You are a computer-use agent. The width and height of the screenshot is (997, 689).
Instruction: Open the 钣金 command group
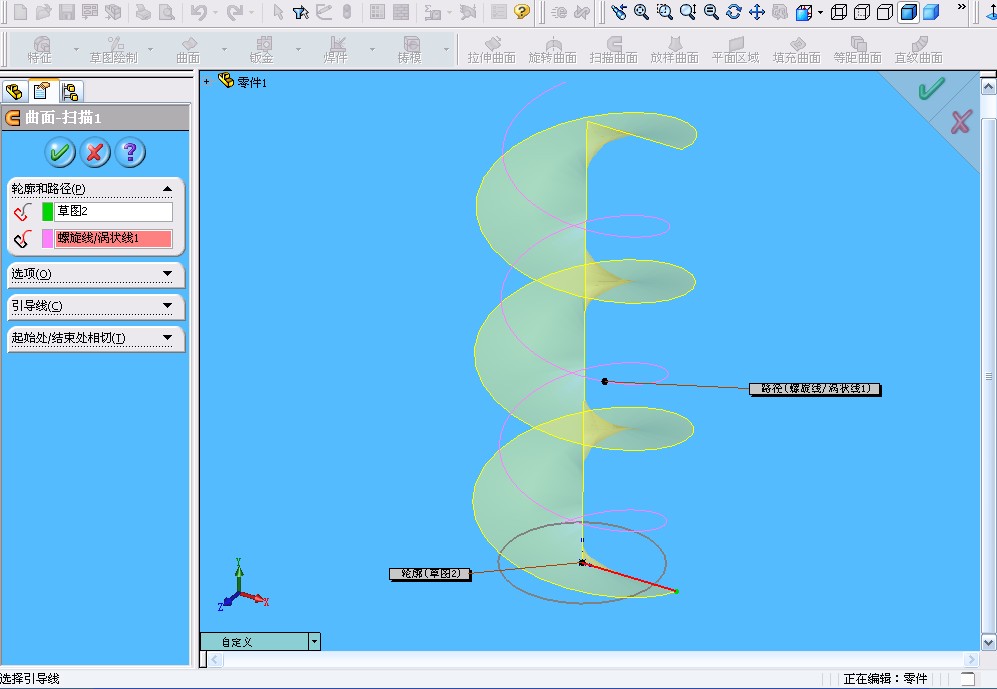[262, 50]
